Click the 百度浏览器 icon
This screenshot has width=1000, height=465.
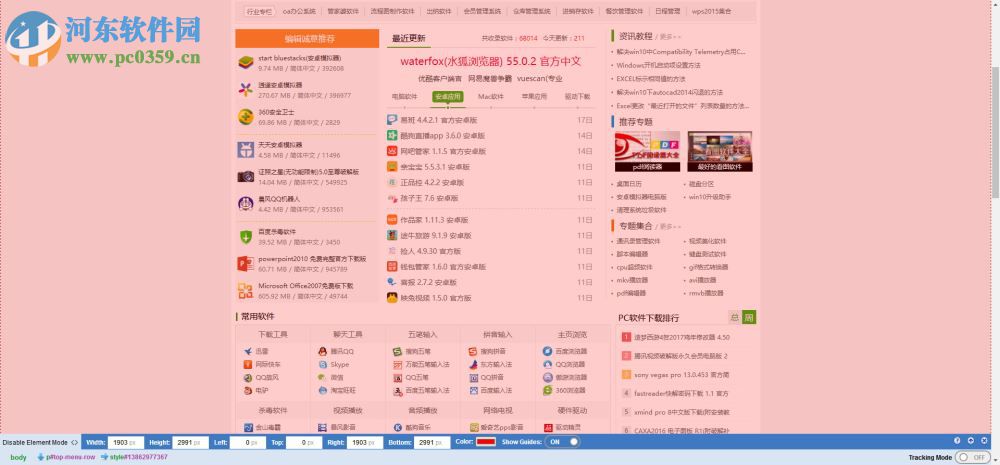click(547, 351)
